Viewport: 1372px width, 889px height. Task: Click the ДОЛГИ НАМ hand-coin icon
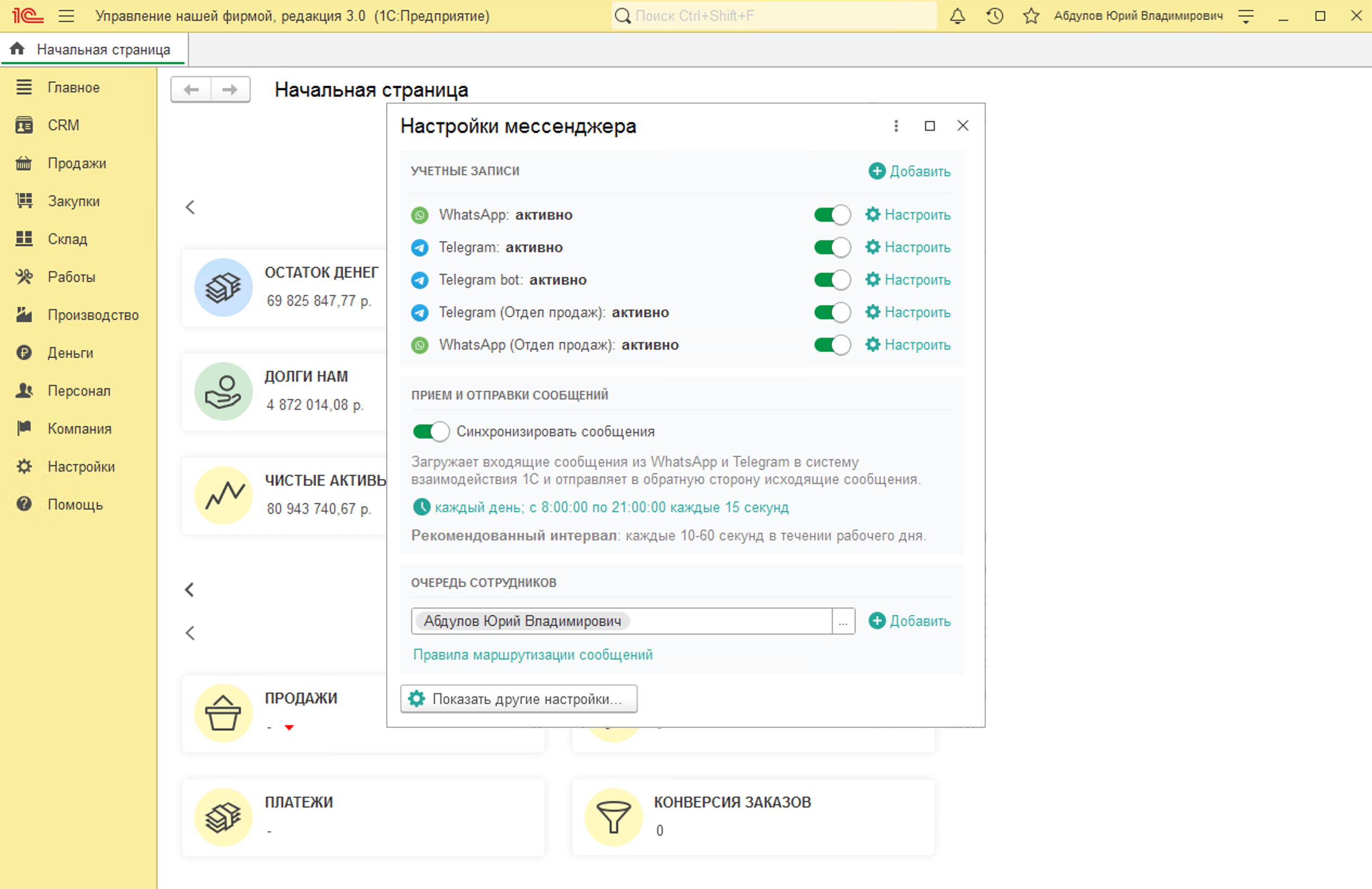pyautogui.click(x=223, y=391)
